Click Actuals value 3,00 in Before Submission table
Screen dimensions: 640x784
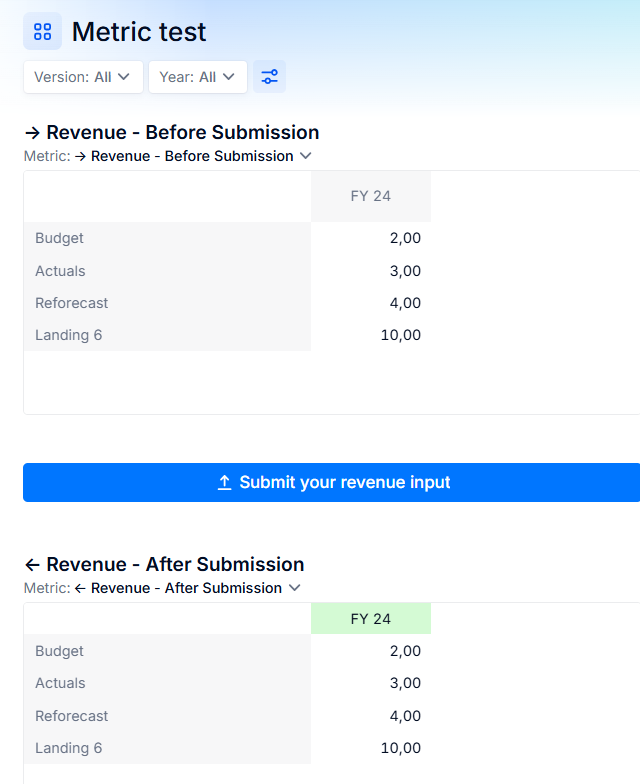[406, 271]
